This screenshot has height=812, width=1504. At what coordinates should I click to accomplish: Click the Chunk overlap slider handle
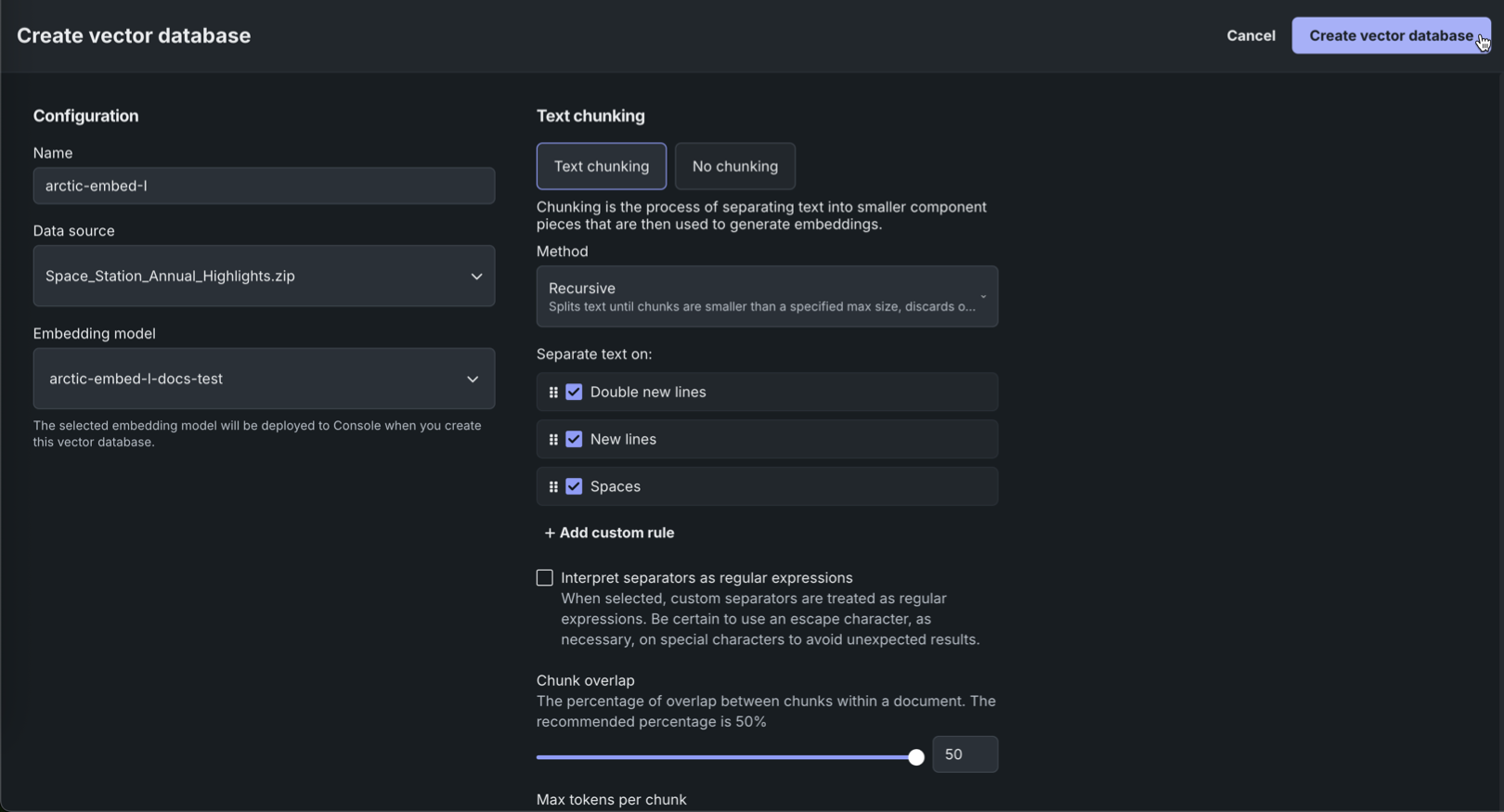click(x=916, y=757)
